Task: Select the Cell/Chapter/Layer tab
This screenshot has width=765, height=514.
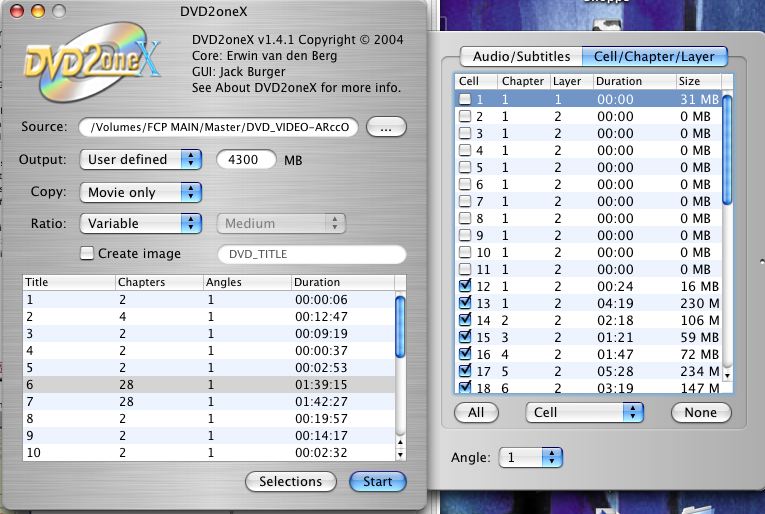Action: 654,57
